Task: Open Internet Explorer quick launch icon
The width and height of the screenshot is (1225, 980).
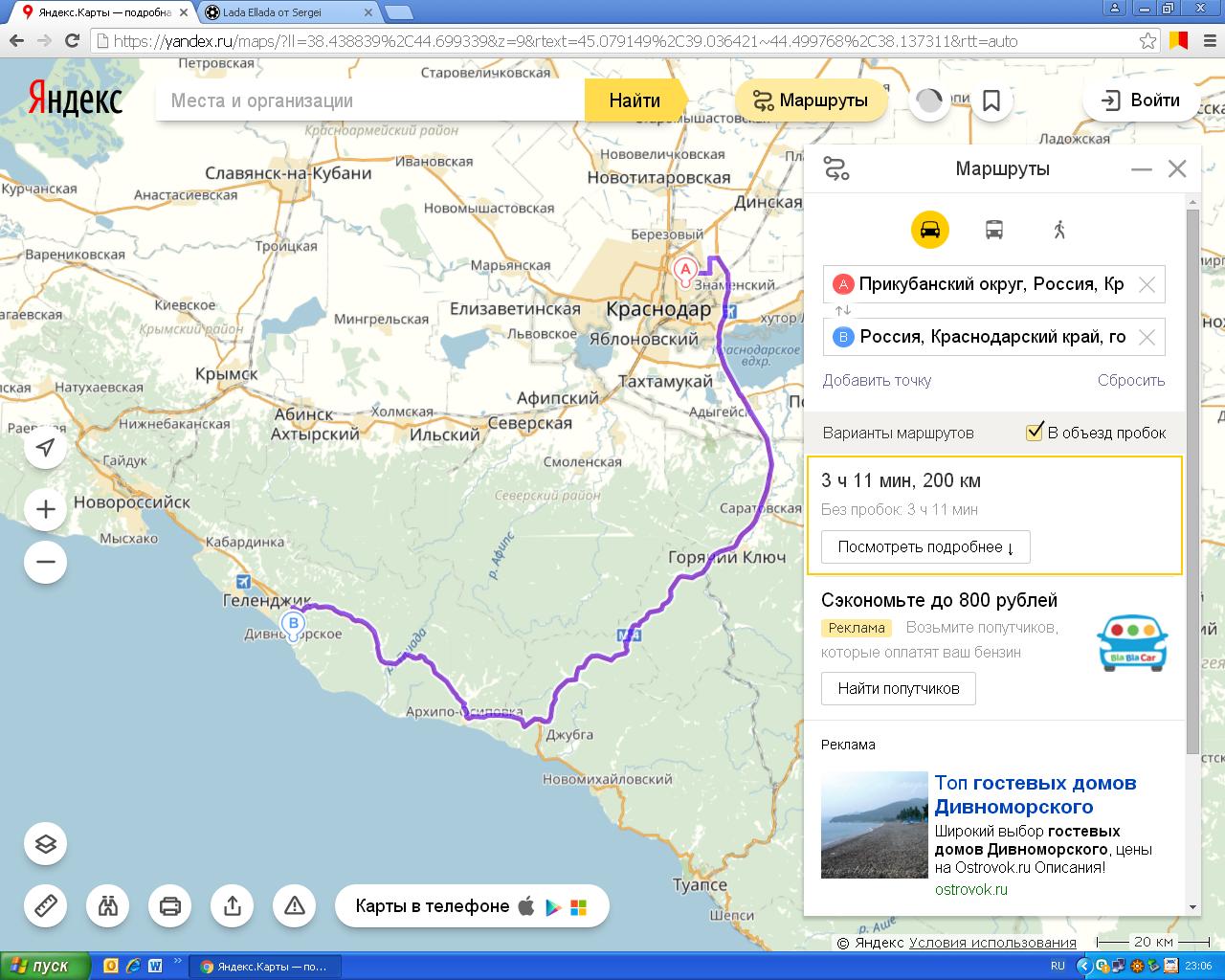Action: (x=132, y=966)
